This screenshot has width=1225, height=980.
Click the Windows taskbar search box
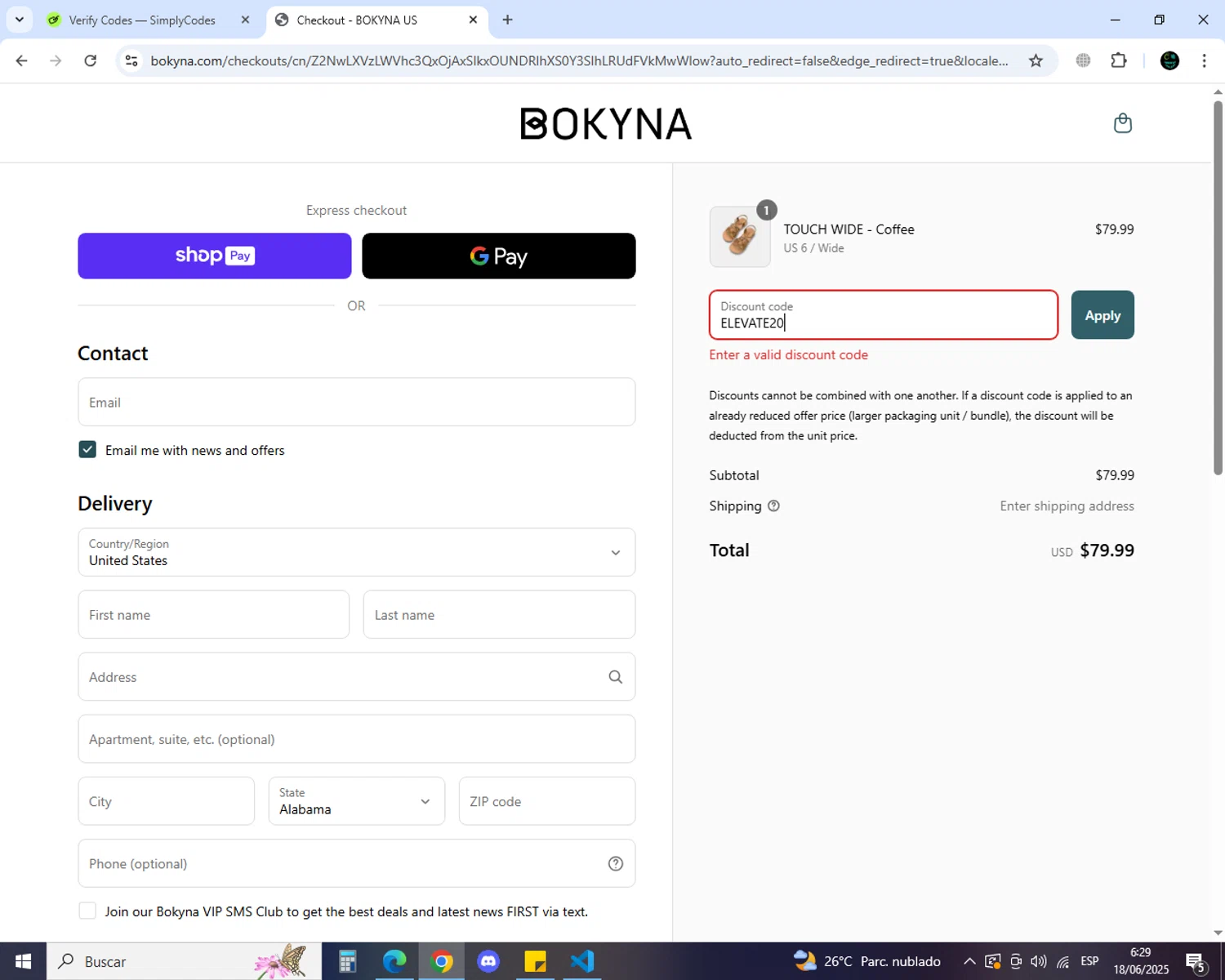(x=184, y=961)
